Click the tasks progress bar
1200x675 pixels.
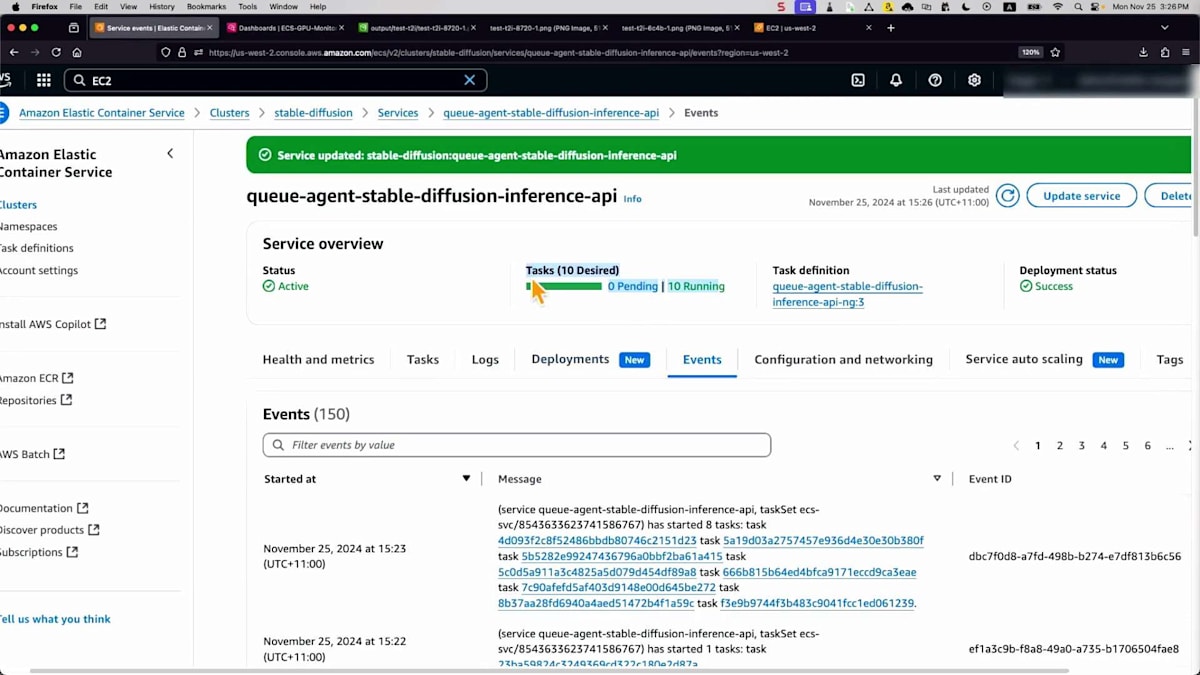(564, 287)
